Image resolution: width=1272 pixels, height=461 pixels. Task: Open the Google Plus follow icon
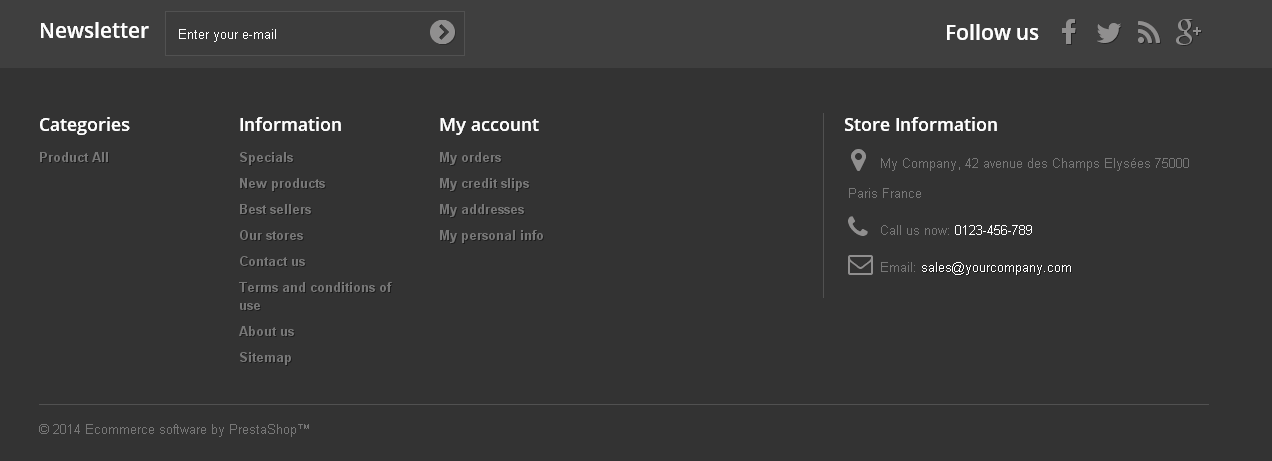(x=1188, y=33)
